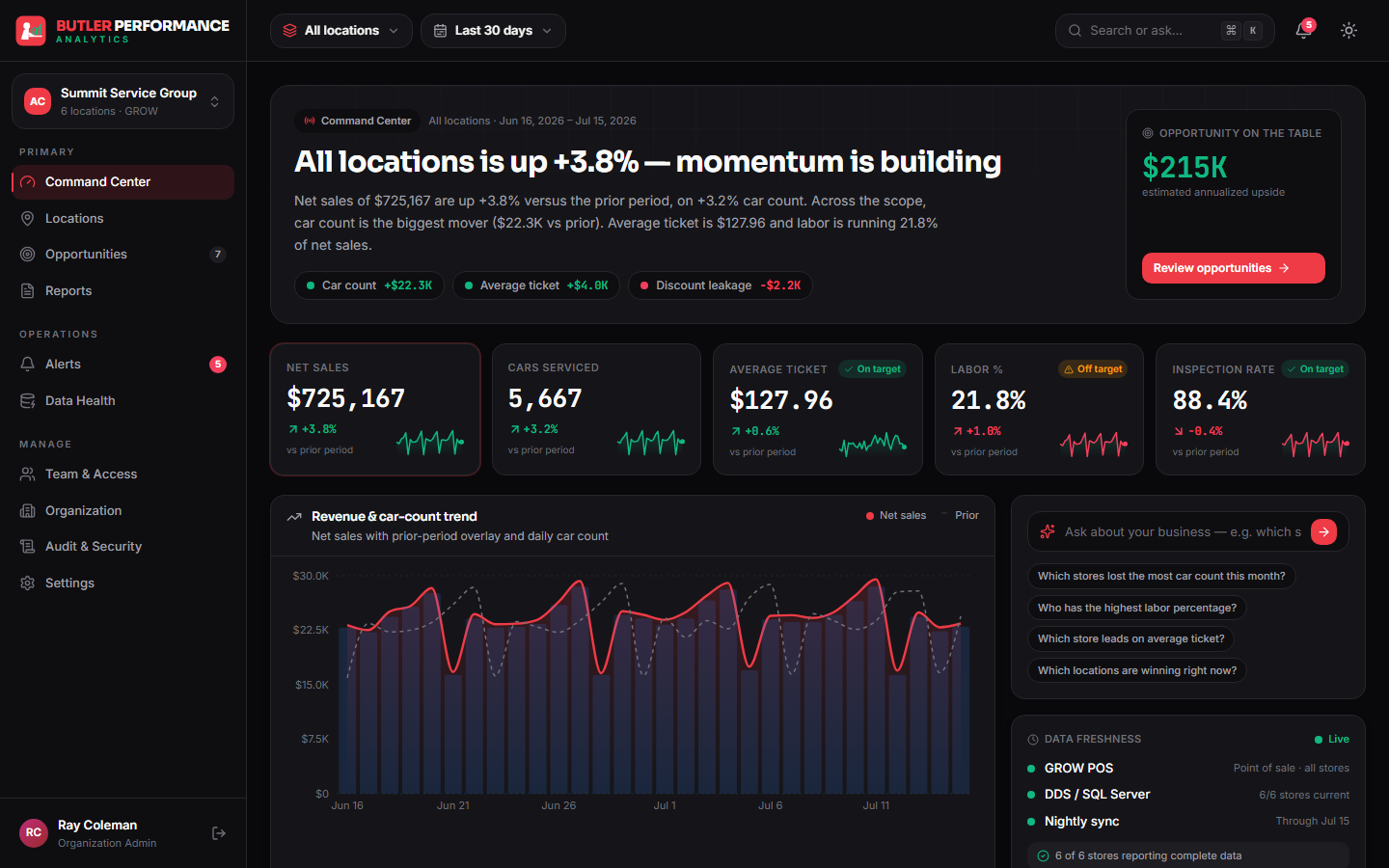
Task: Submit question with red arrow button
Action: 1324,531
